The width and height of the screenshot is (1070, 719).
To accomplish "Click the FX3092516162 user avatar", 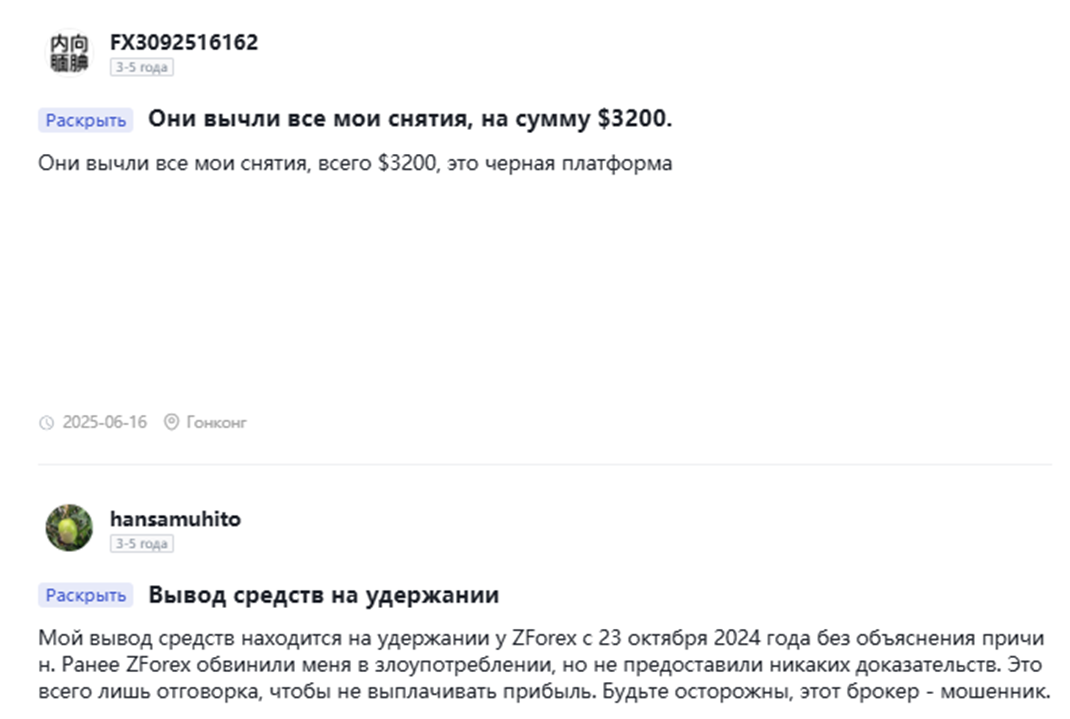I will [69, 52].
